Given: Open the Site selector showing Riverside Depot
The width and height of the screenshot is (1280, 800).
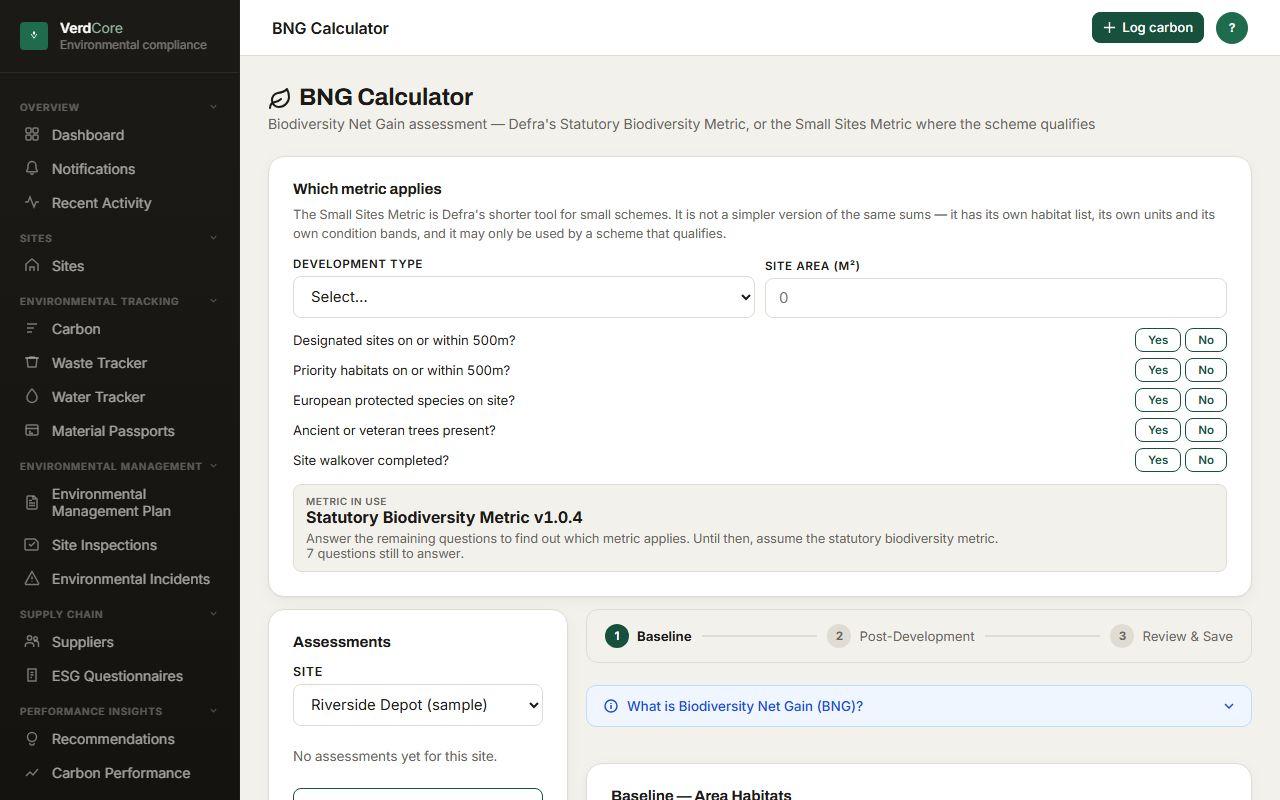Looking at the screenshot, I should (x=418, y=705).
